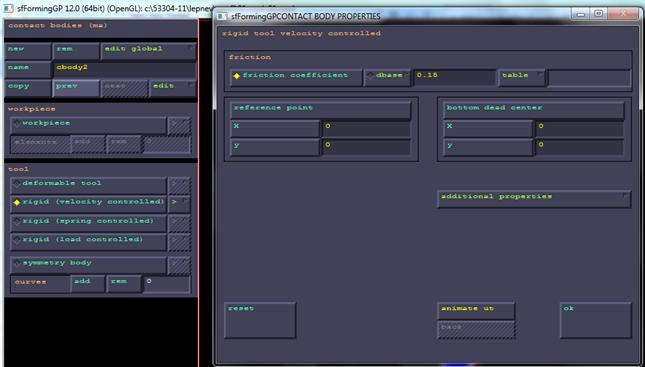
Task: Click the prev contact body button
Action: 76,88
